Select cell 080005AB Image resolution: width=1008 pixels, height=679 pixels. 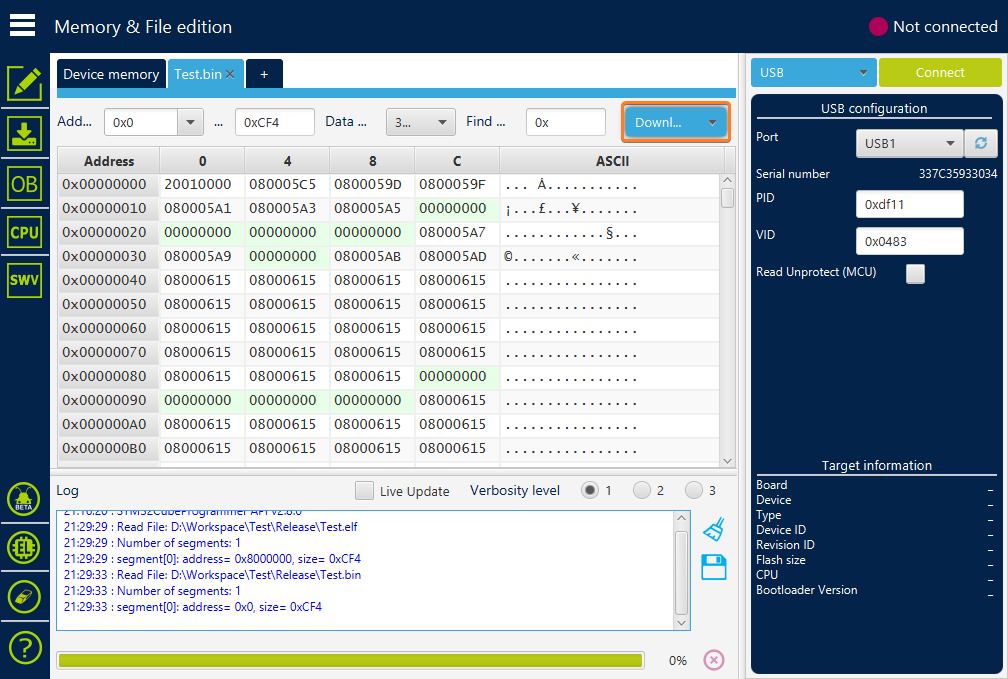point(372,257)
